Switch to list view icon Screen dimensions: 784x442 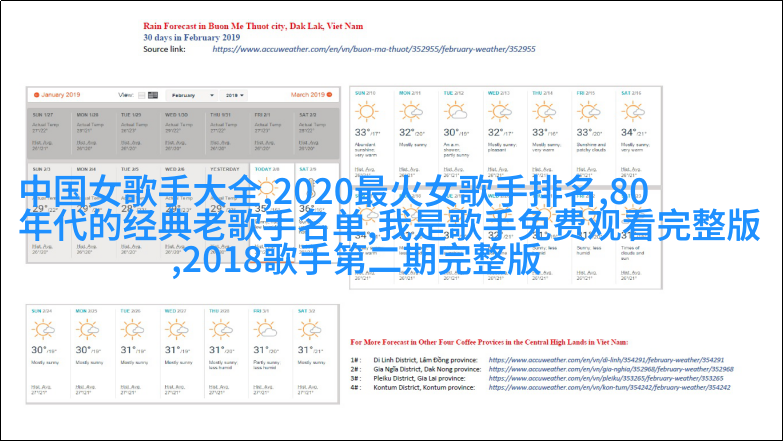click(x=142, y=95)
